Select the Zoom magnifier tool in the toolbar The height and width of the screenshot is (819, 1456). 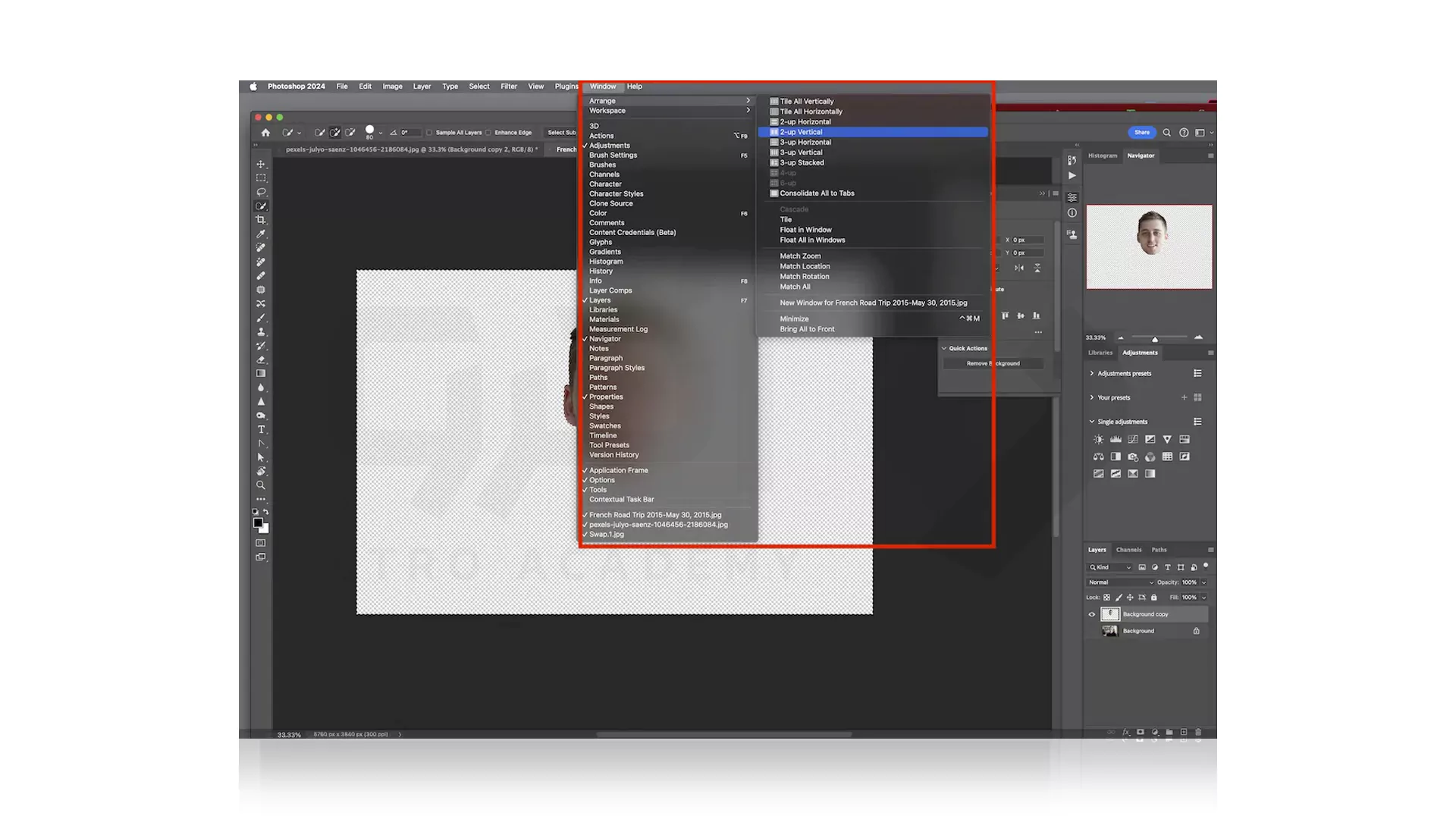pos(261,485)
